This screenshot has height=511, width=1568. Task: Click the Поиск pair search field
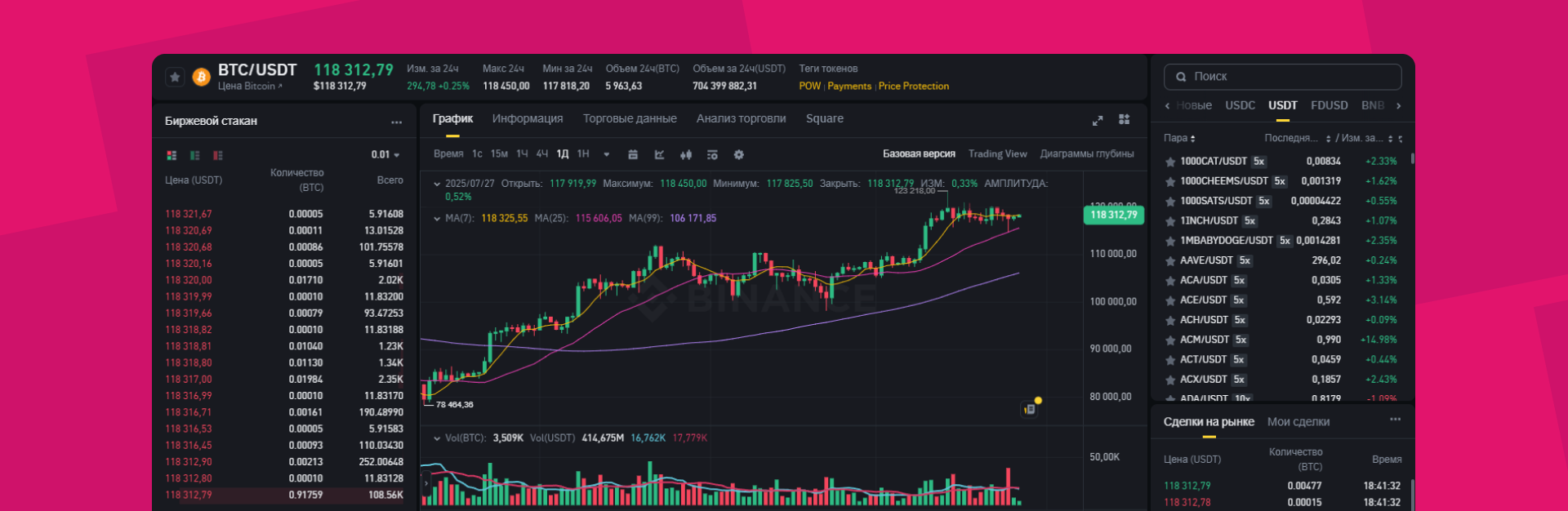pyautogui.click(x=1282, y=77)
